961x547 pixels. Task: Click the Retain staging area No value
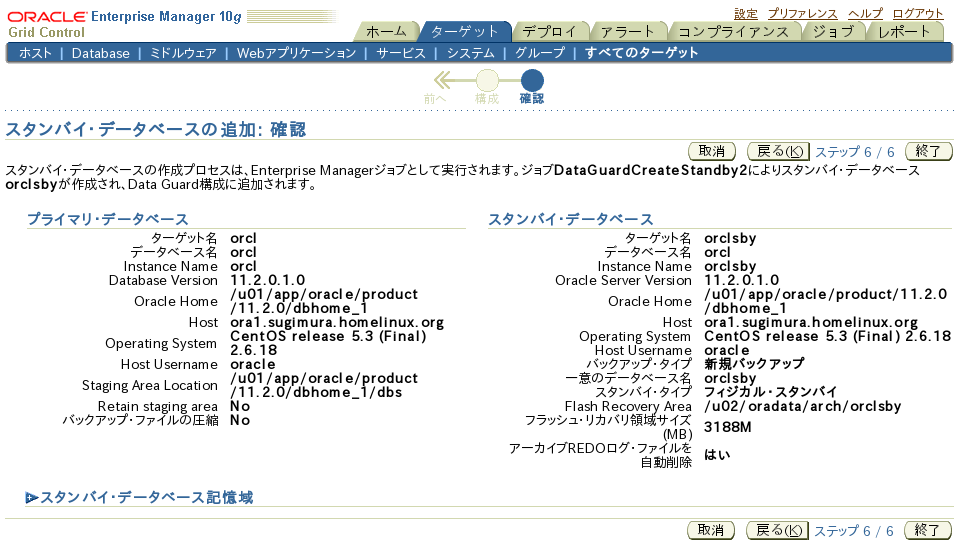(x=240, y=406)
